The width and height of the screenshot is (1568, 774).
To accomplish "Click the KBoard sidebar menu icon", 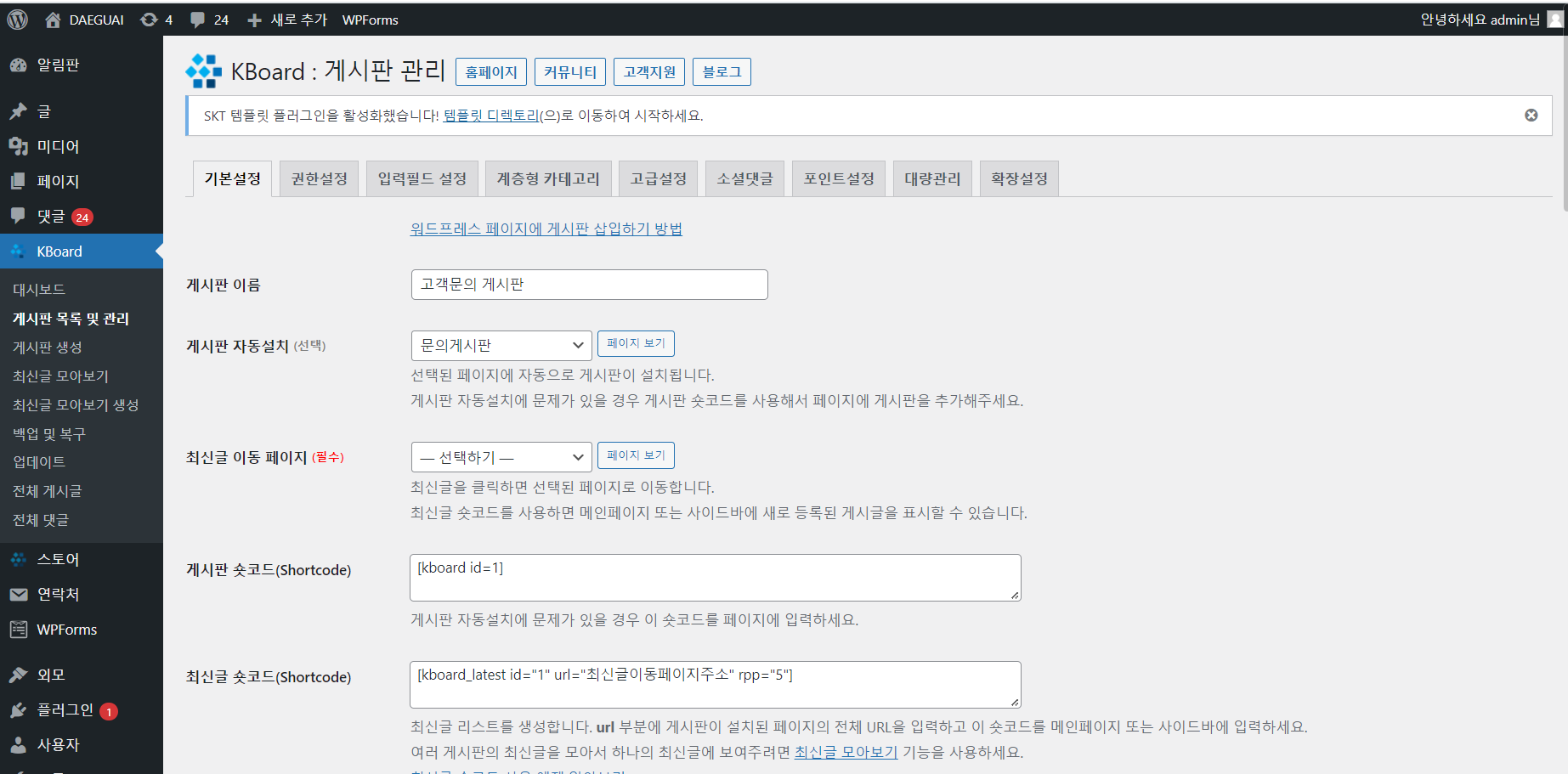I will click(18, 251).
